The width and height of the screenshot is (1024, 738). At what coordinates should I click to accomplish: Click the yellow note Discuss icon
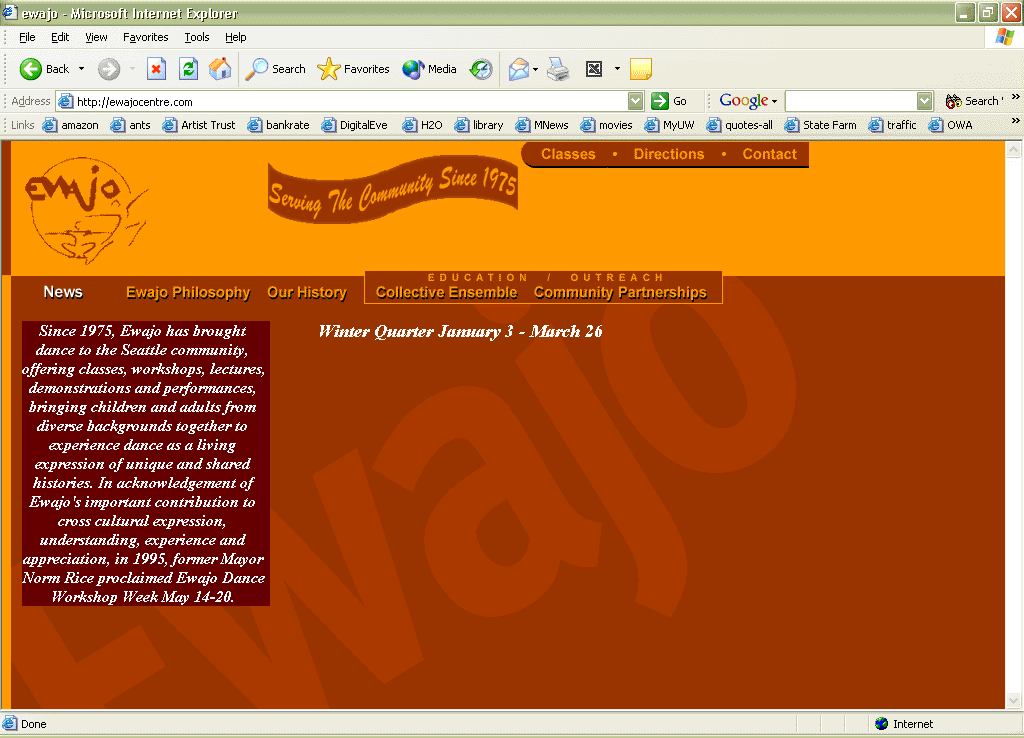pos(641,69)
